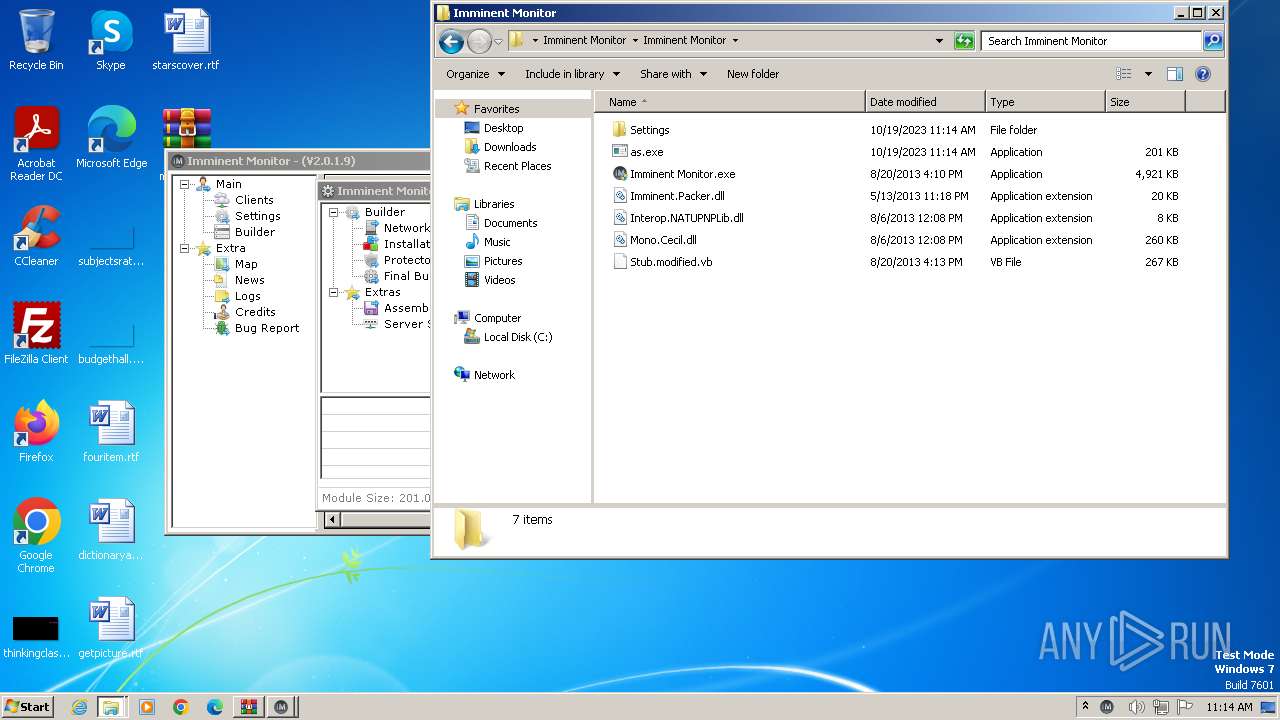1280x720 pixels.
Task: Select the Skype desktop shortcut
Action: coord(111,40)
